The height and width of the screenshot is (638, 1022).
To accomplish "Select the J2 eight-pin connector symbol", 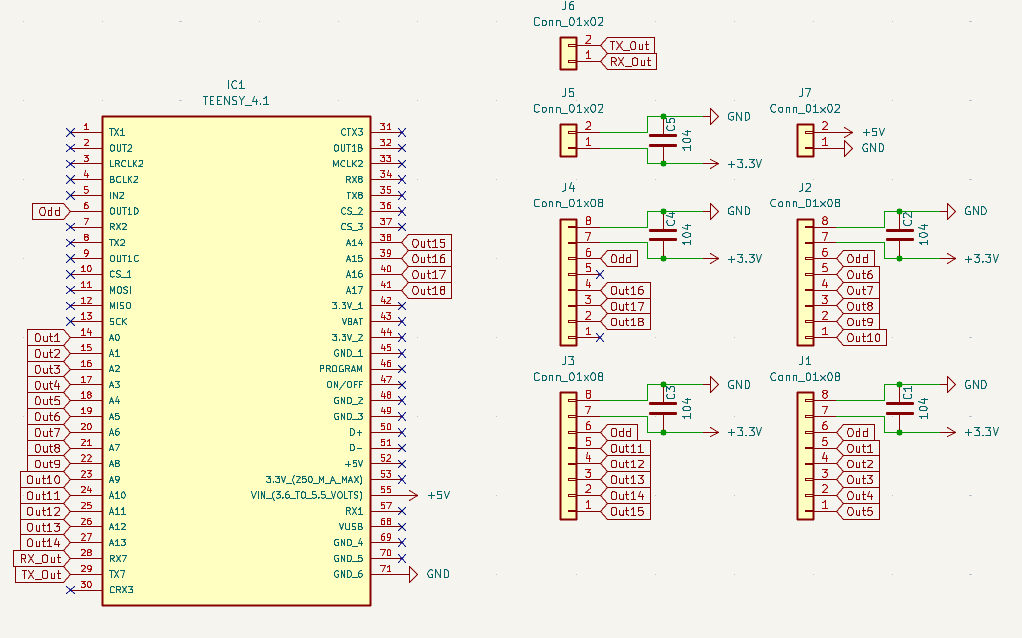I will click(805, 282).
